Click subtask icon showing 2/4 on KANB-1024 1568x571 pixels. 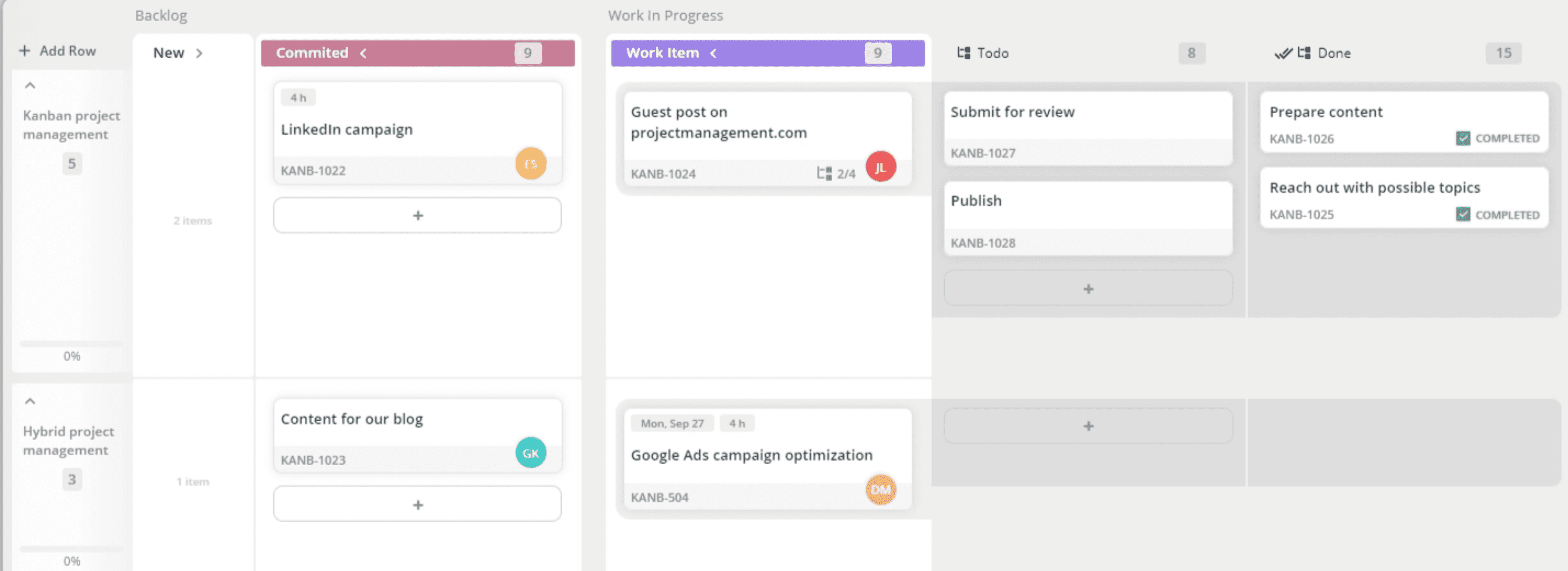click(x=823, y=174)
